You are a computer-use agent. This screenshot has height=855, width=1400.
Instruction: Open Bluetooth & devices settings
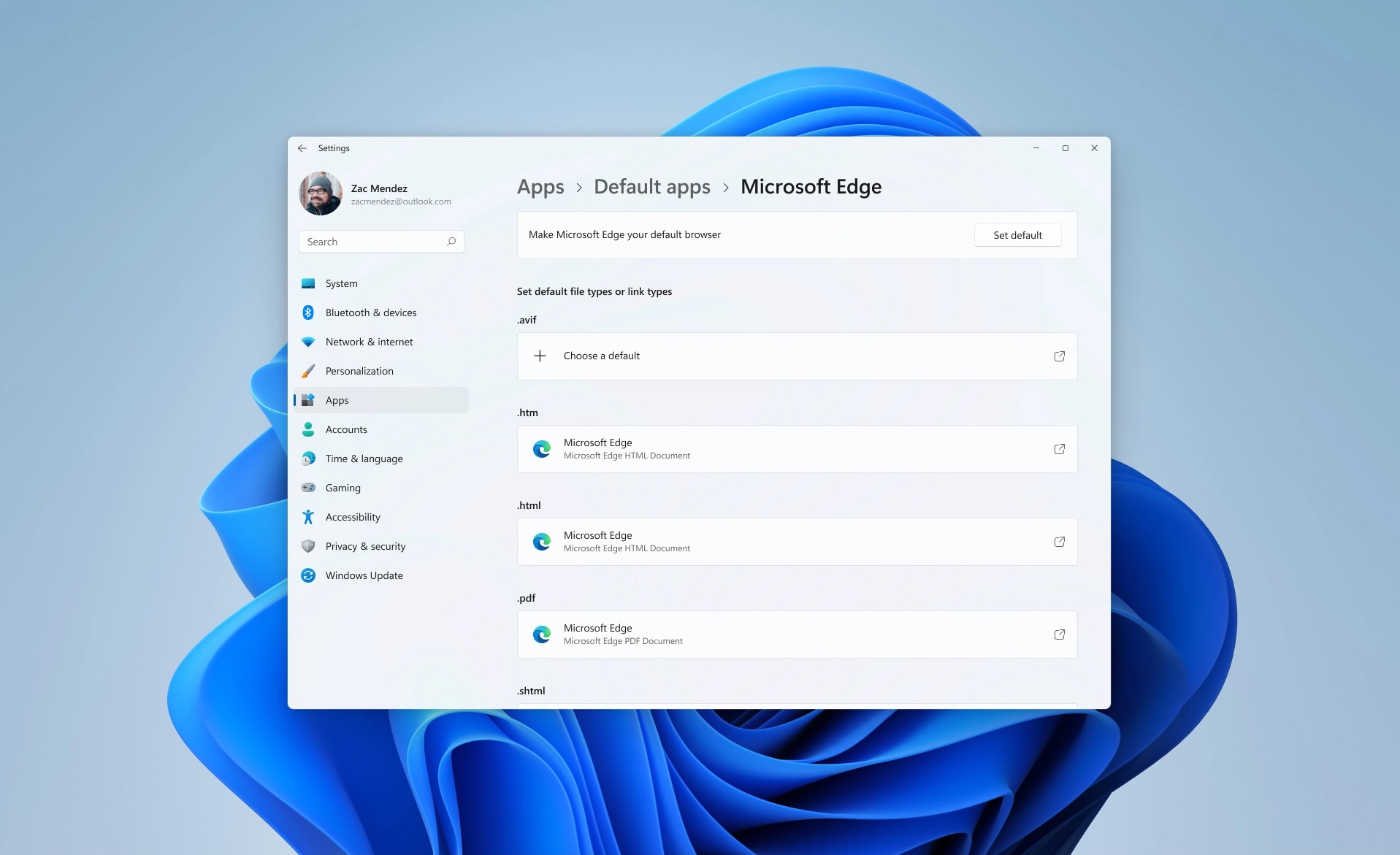[381, 313]
